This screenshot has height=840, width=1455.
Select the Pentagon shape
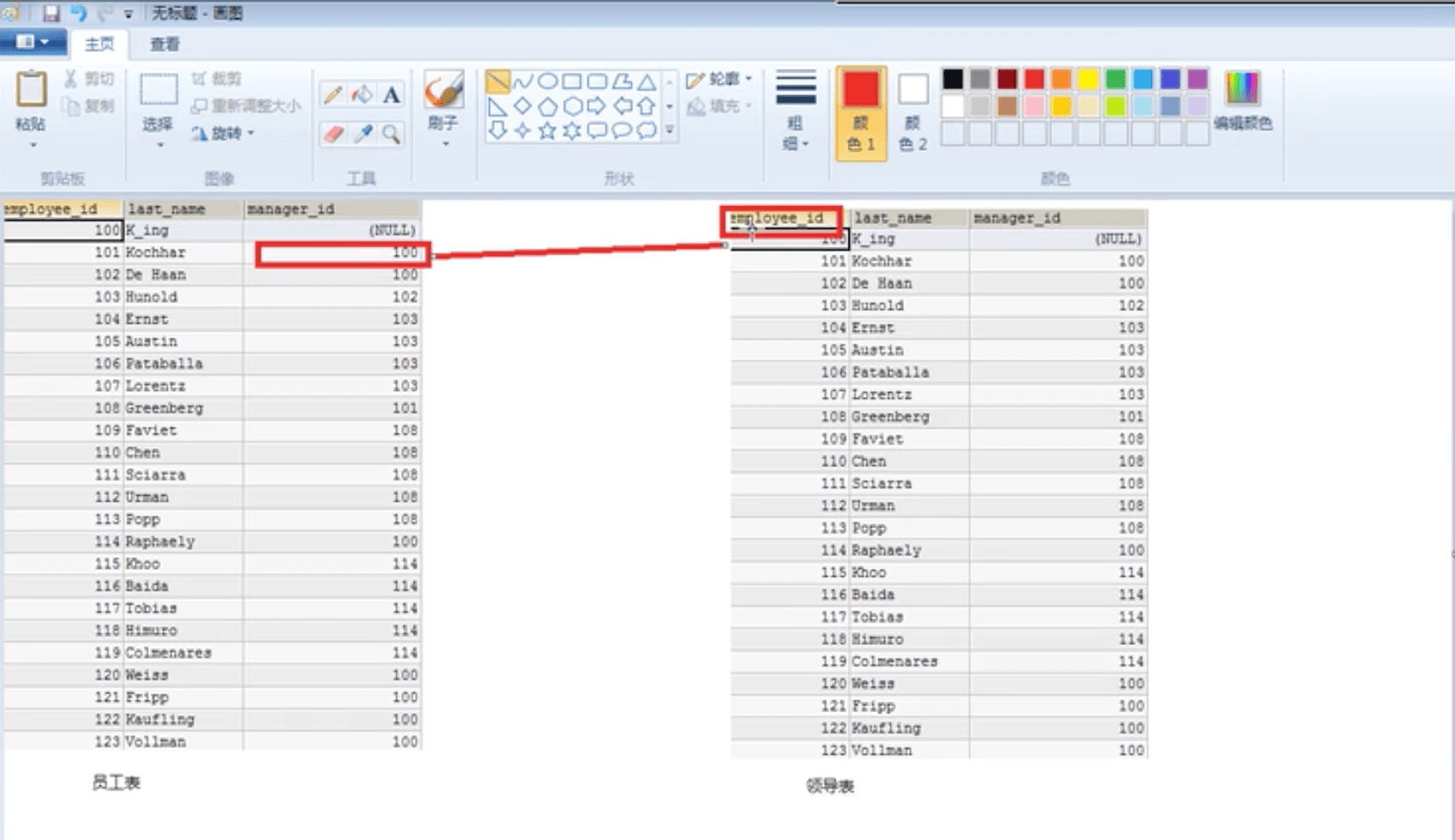(548, 106)
